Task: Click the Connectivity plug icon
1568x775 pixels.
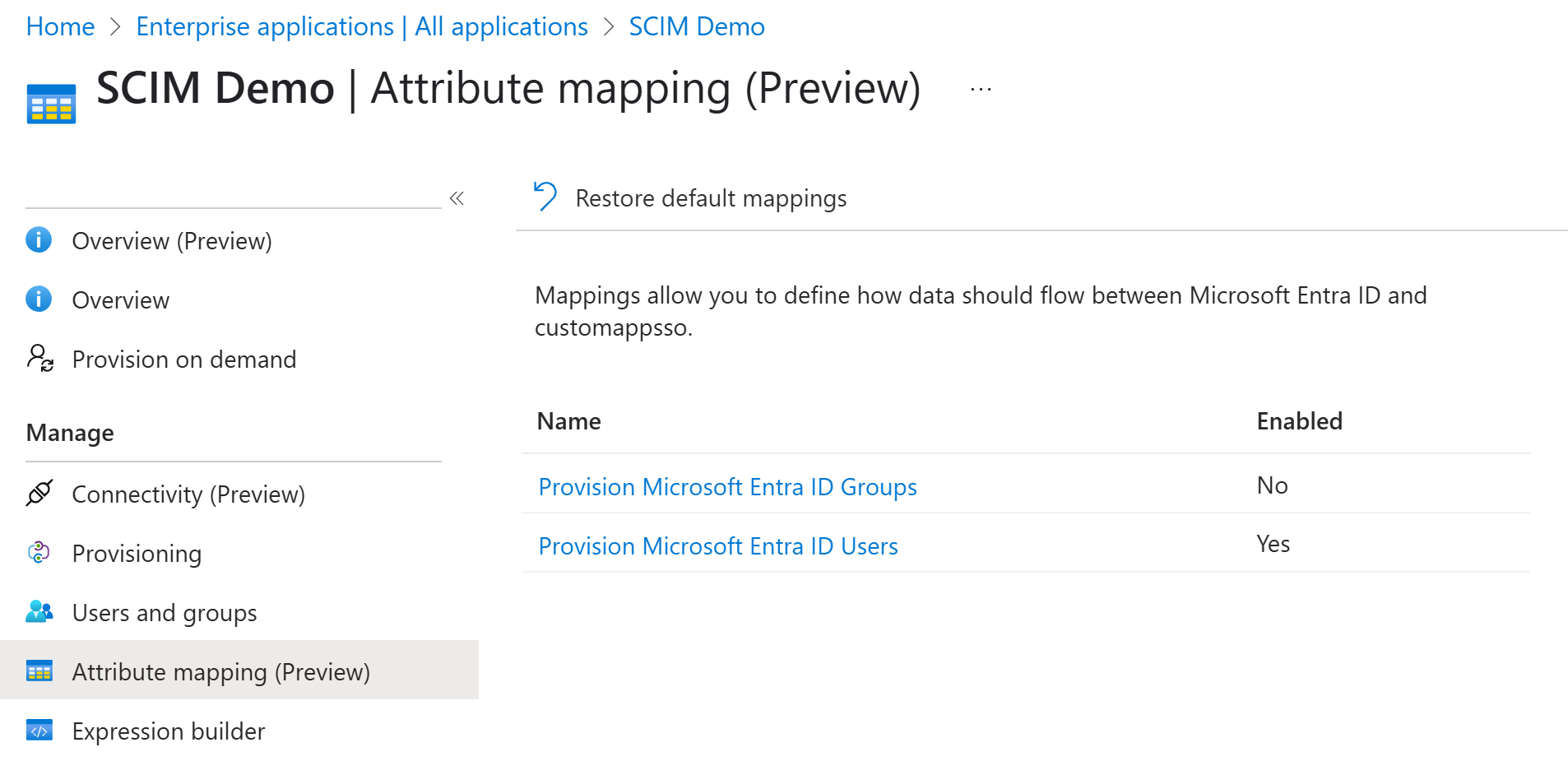Action: click(39, 494)
